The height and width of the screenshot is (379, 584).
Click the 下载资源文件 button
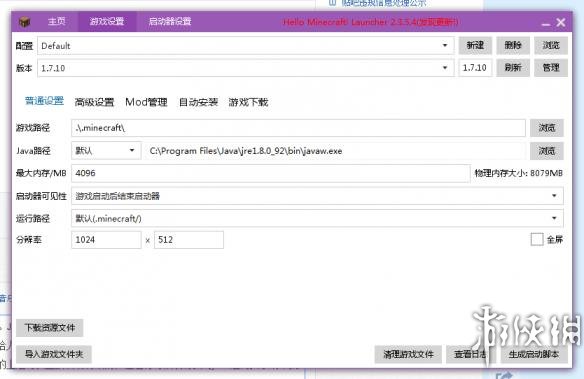(x=50, y=328)
